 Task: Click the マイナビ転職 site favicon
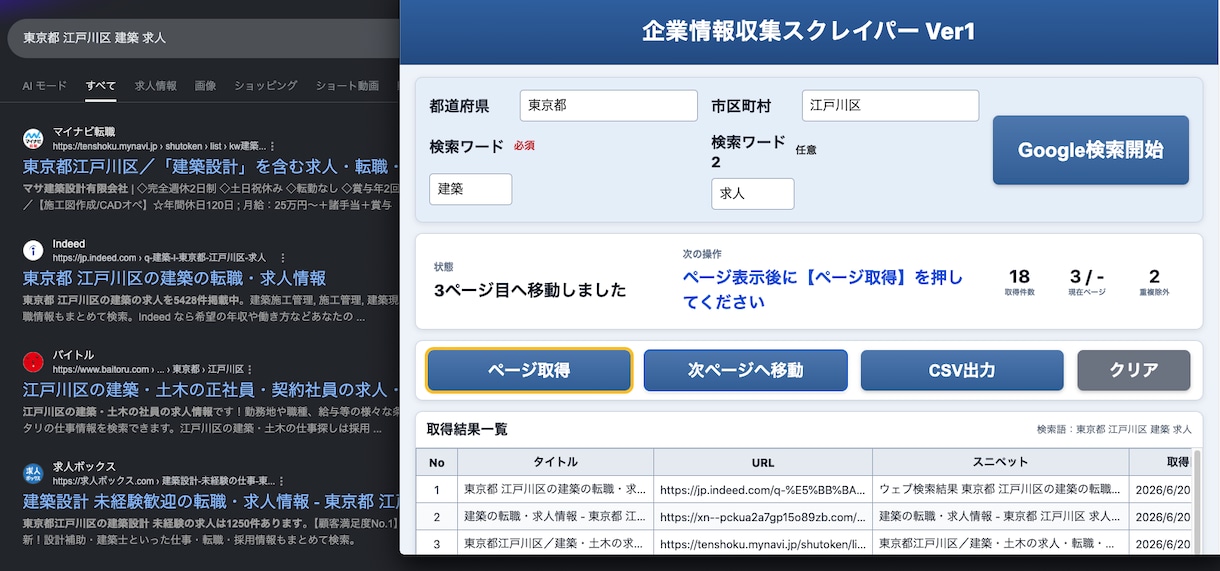(x=33, y=138)
